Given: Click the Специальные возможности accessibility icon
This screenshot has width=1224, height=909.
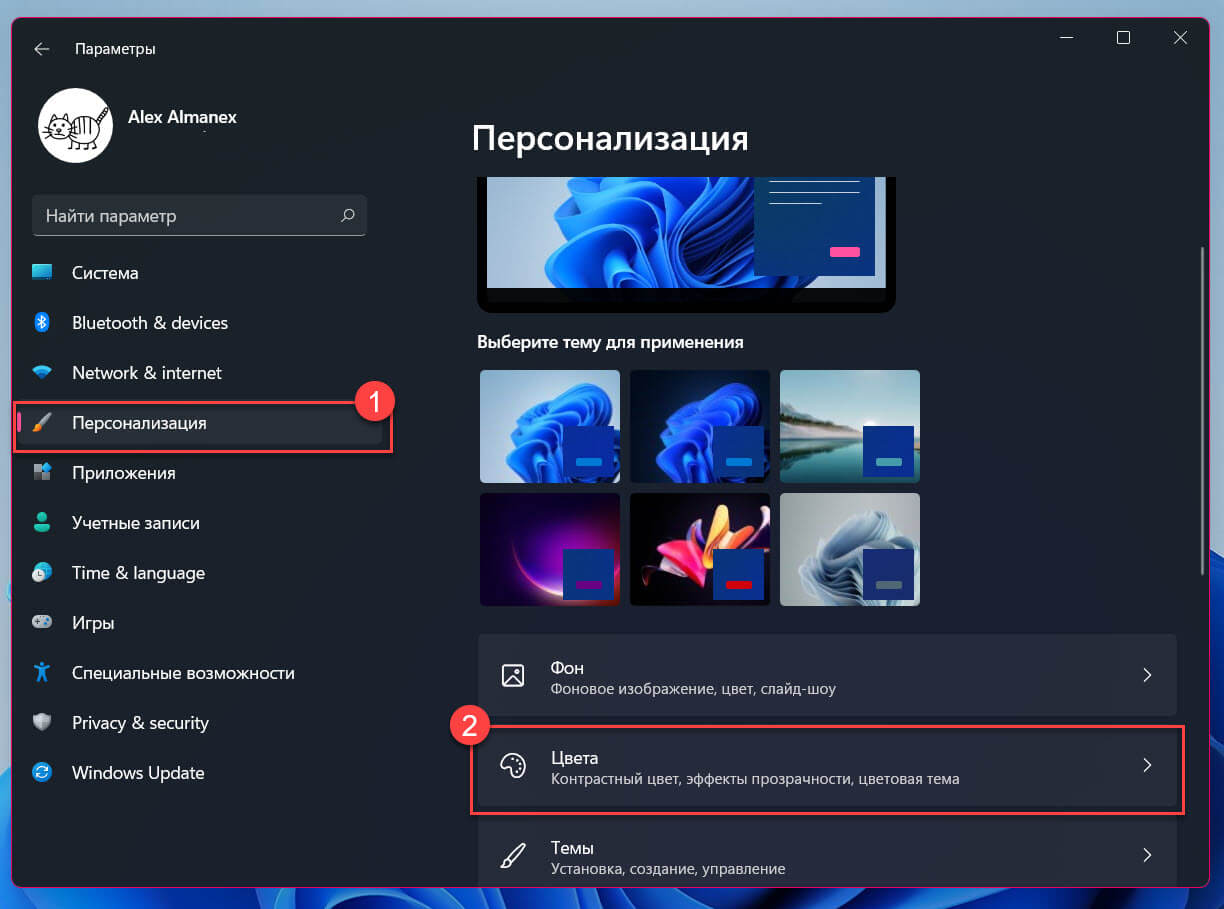Looking at the screenshot, I should (42, 673).
